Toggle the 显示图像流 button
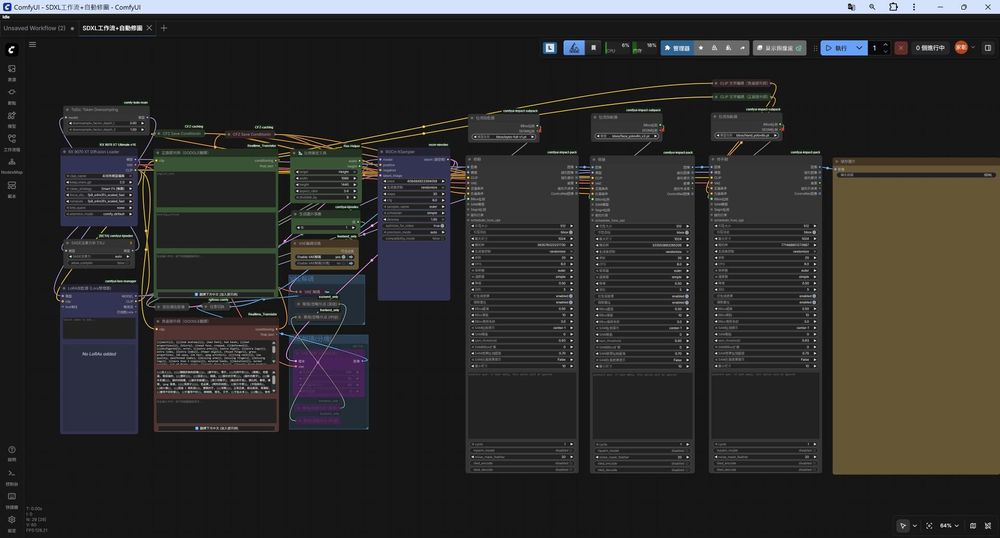This screenshot has height=538, width=1000. [x=779, y=48]
